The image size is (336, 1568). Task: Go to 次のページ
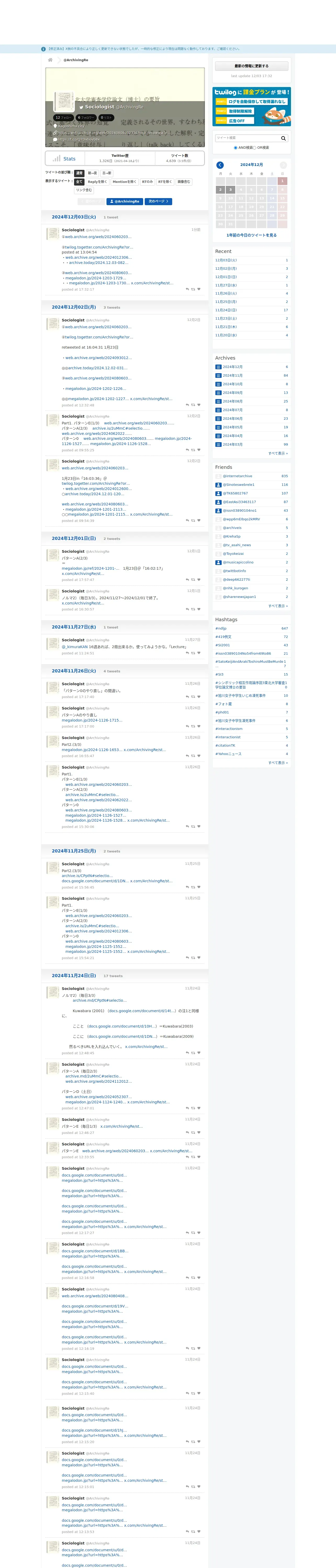coord(158,201)
